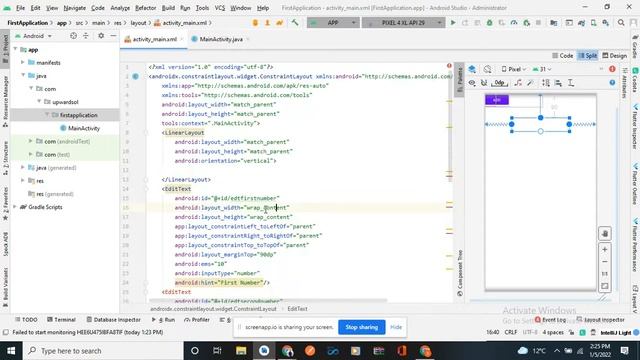Open the PIXEL 4 XL API 29 device dropdown
The height and width of the screenshot is (360, 640).
coord(403,23)
